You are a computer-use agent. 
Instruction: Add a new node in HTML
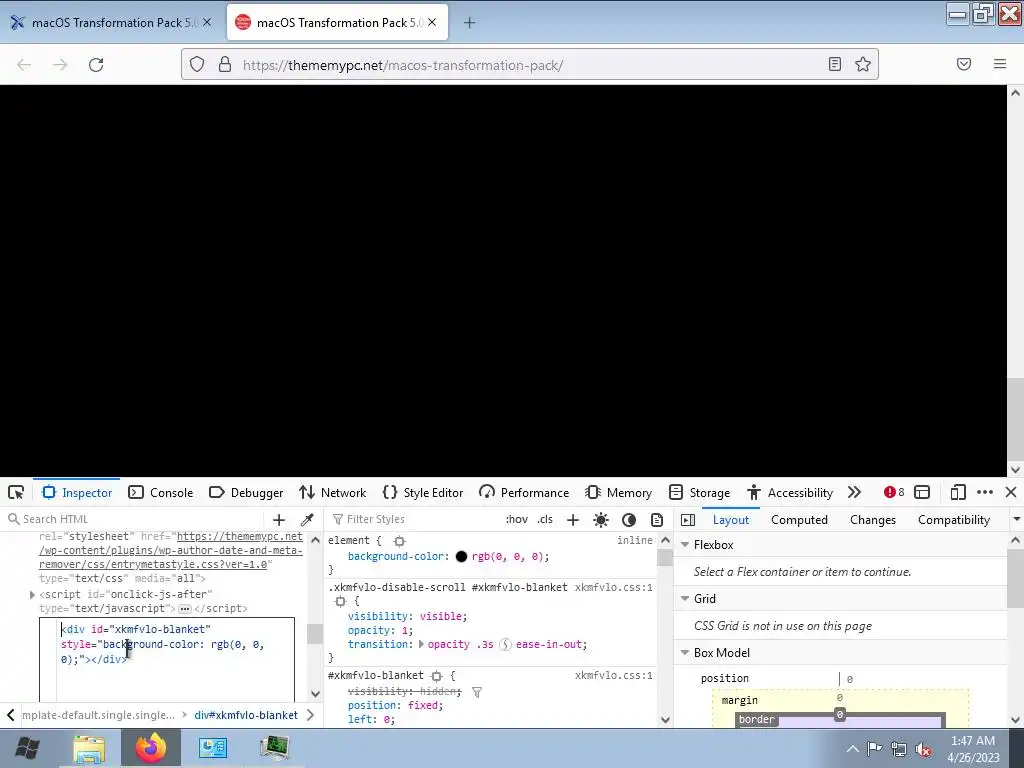point(279,520)
